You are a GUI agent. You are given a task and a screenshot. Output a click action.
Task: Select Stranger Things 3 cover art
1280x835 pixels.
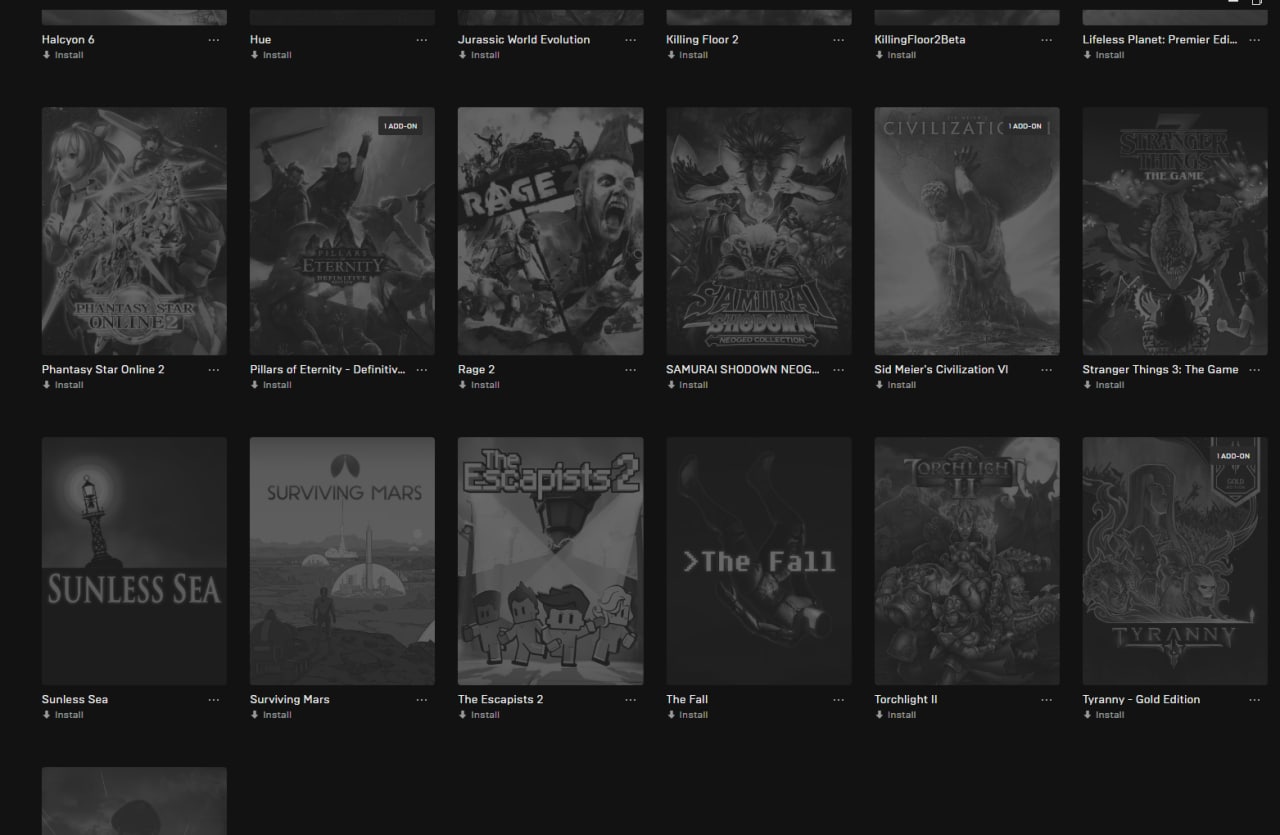tap(1175, 231)
